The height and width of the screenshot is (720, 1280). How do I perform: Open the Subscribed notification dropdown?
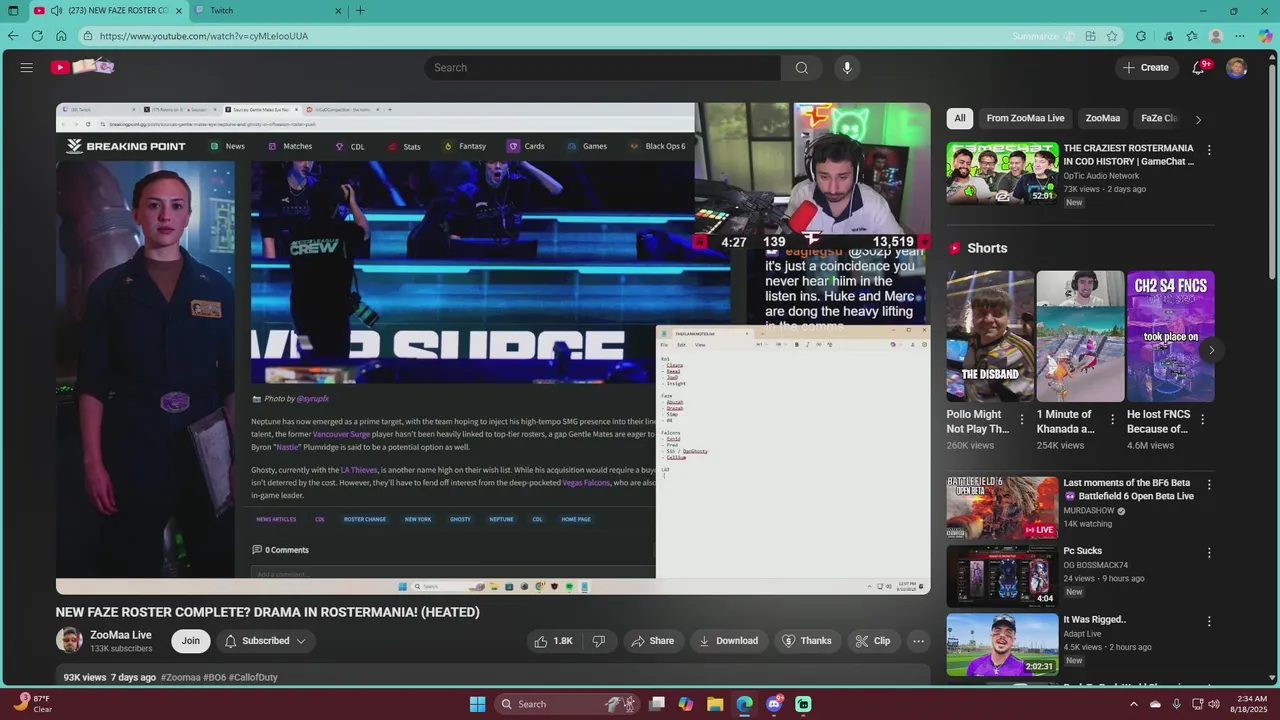point(265,641)
